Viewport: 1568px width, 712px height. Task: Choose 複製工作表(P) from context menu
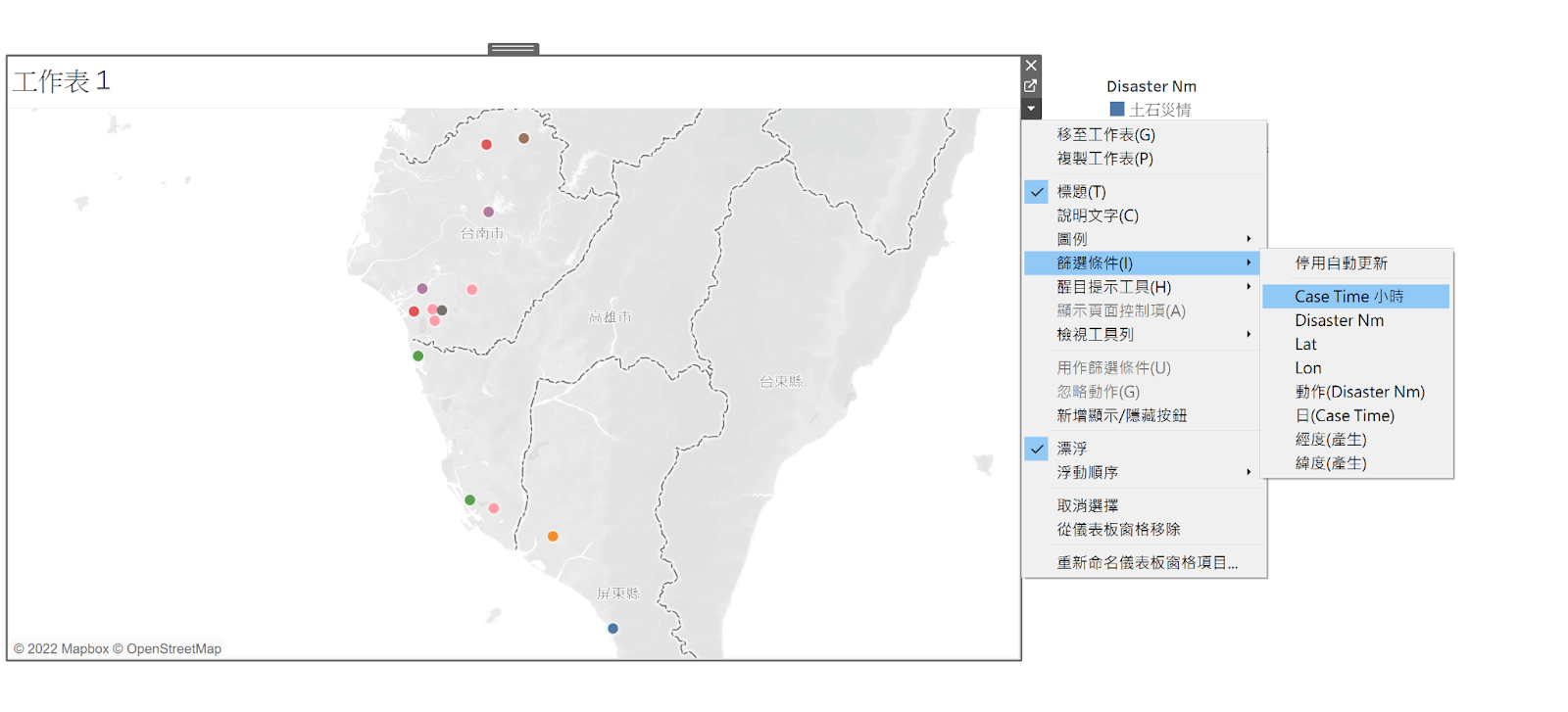(1142, 159)
